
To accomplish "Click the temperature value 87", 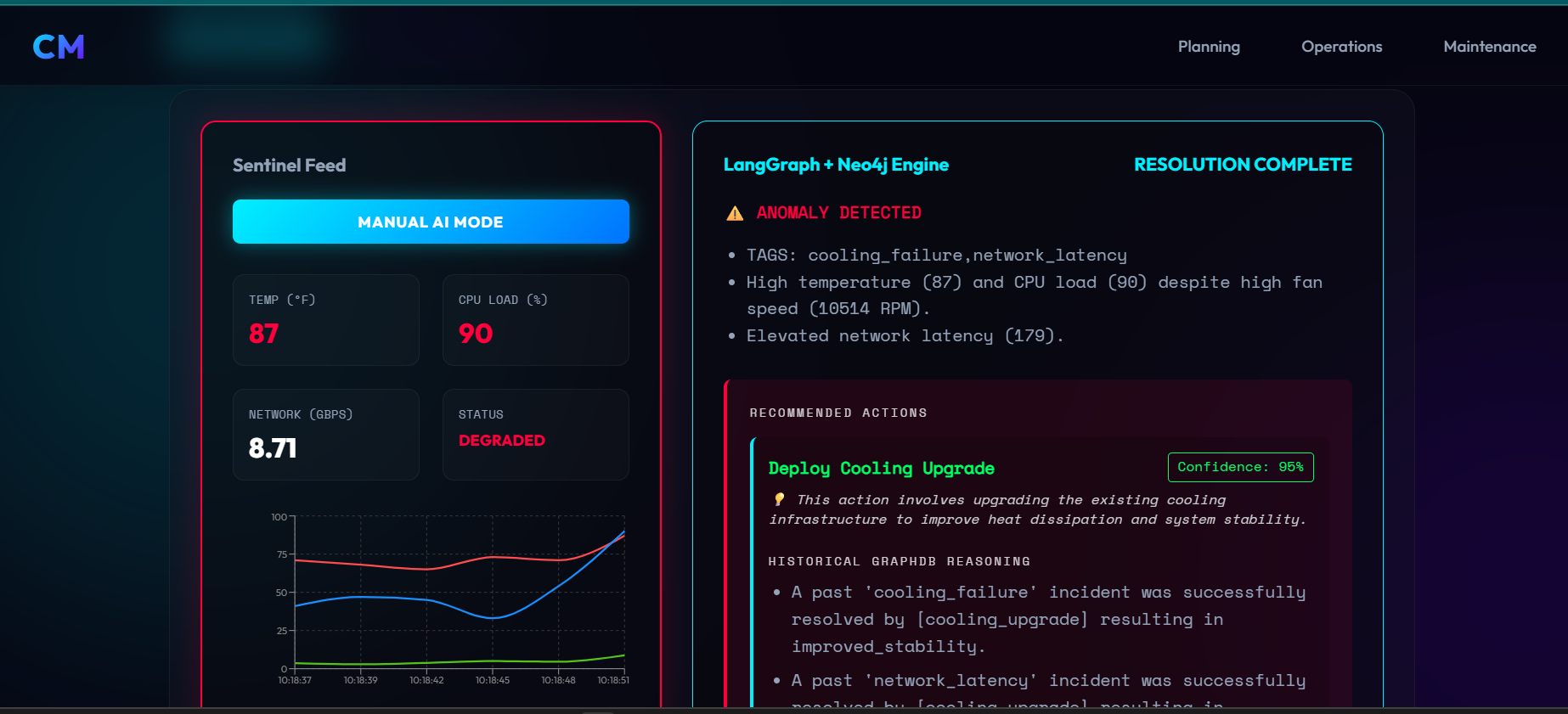I will coord(263,334).
